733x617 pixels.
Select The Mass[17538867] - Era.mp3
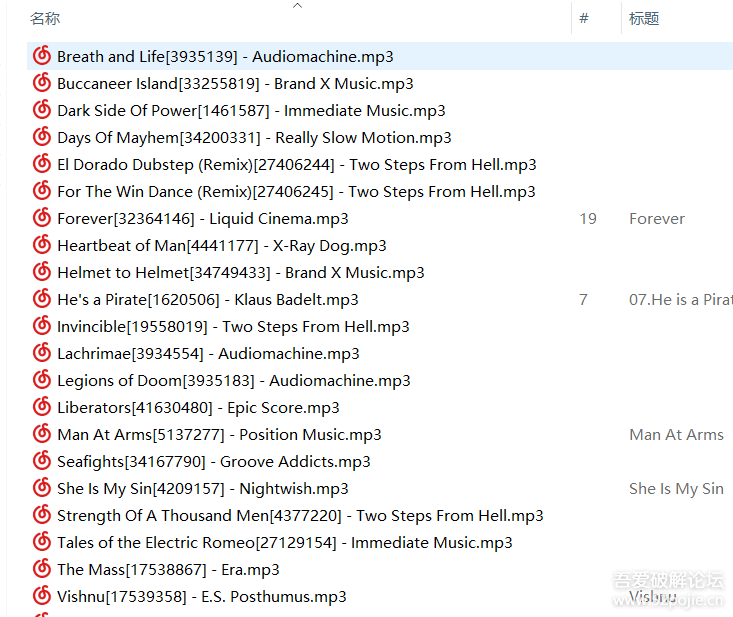pos(168,570)
